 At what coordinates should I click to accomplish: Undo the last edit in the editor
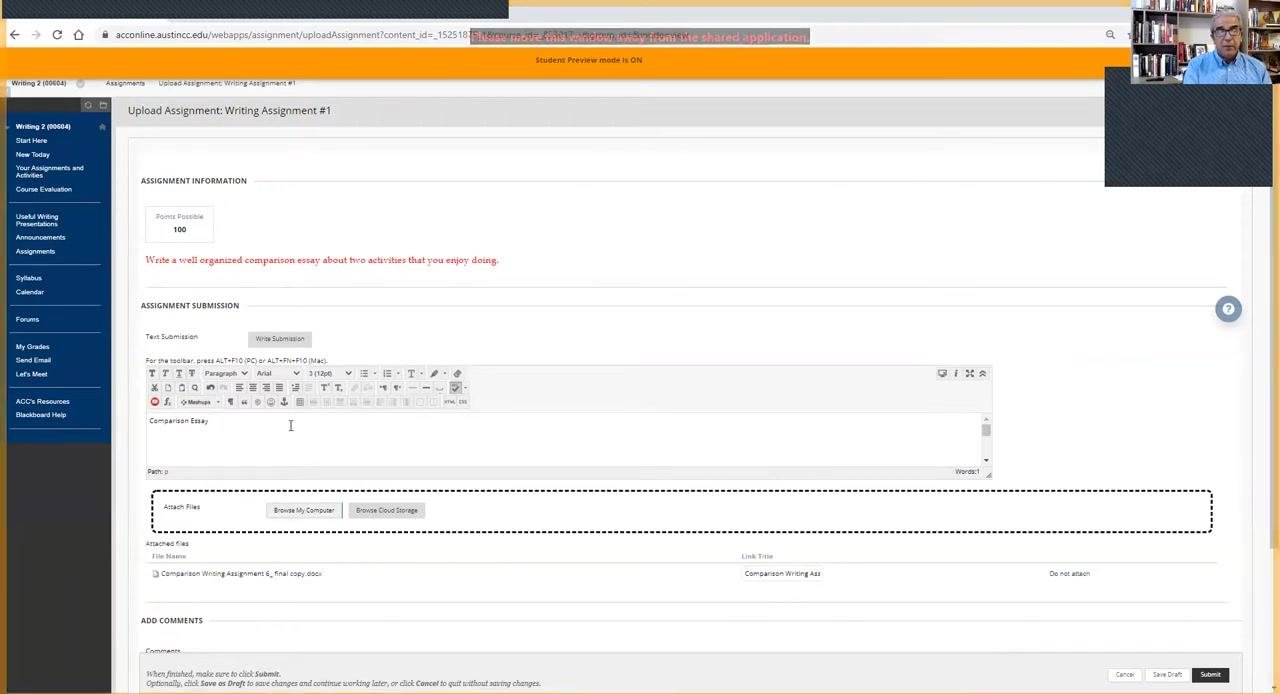click(x=210, y=387)
